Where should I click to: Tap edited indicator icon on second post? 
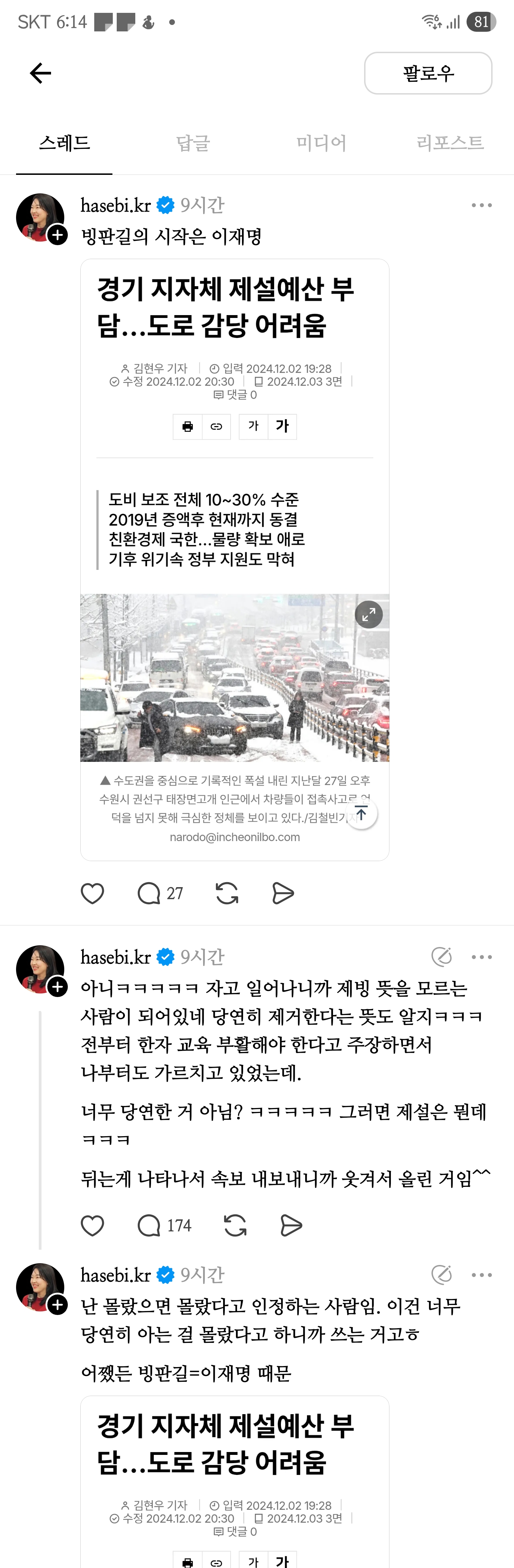442,957
